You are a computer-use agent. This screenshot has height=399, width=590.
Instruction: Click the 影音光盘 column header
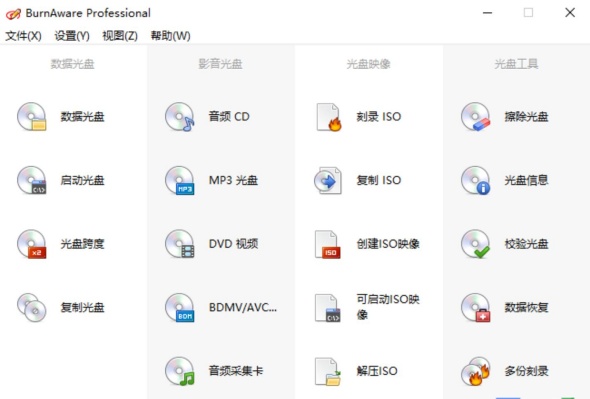[x=220, y=64]
